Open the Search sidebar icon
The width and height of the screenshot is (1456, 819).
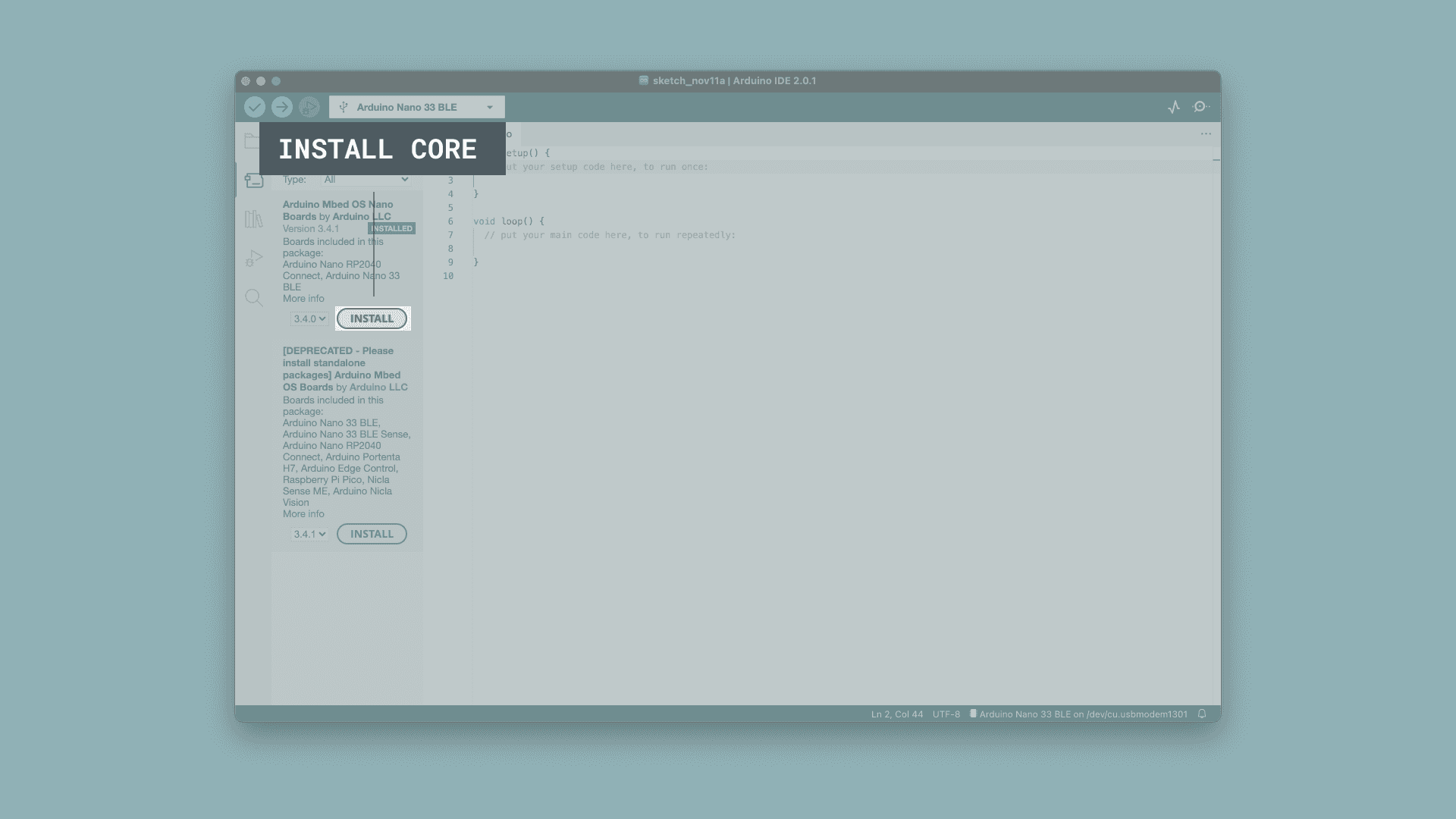pos(254,298)
